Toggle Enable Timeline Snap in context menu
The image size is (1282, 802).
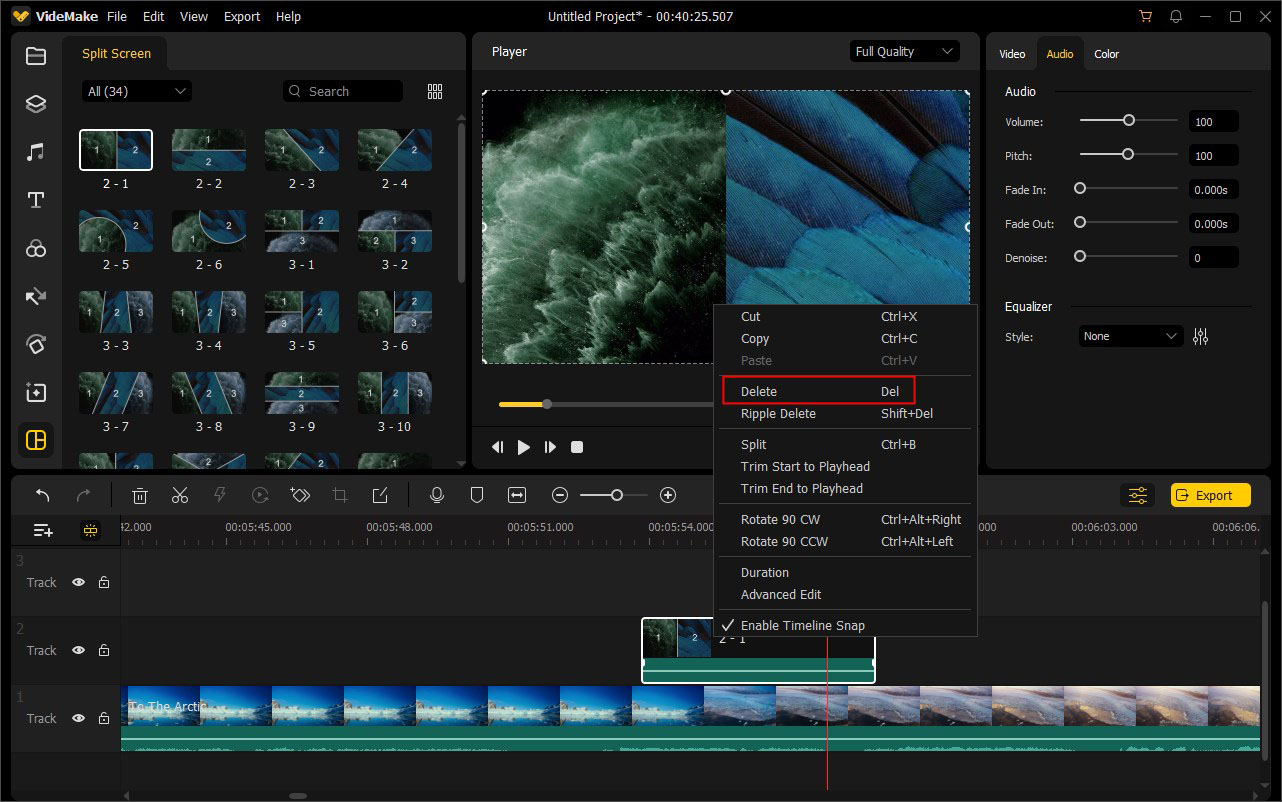(802, 625)
